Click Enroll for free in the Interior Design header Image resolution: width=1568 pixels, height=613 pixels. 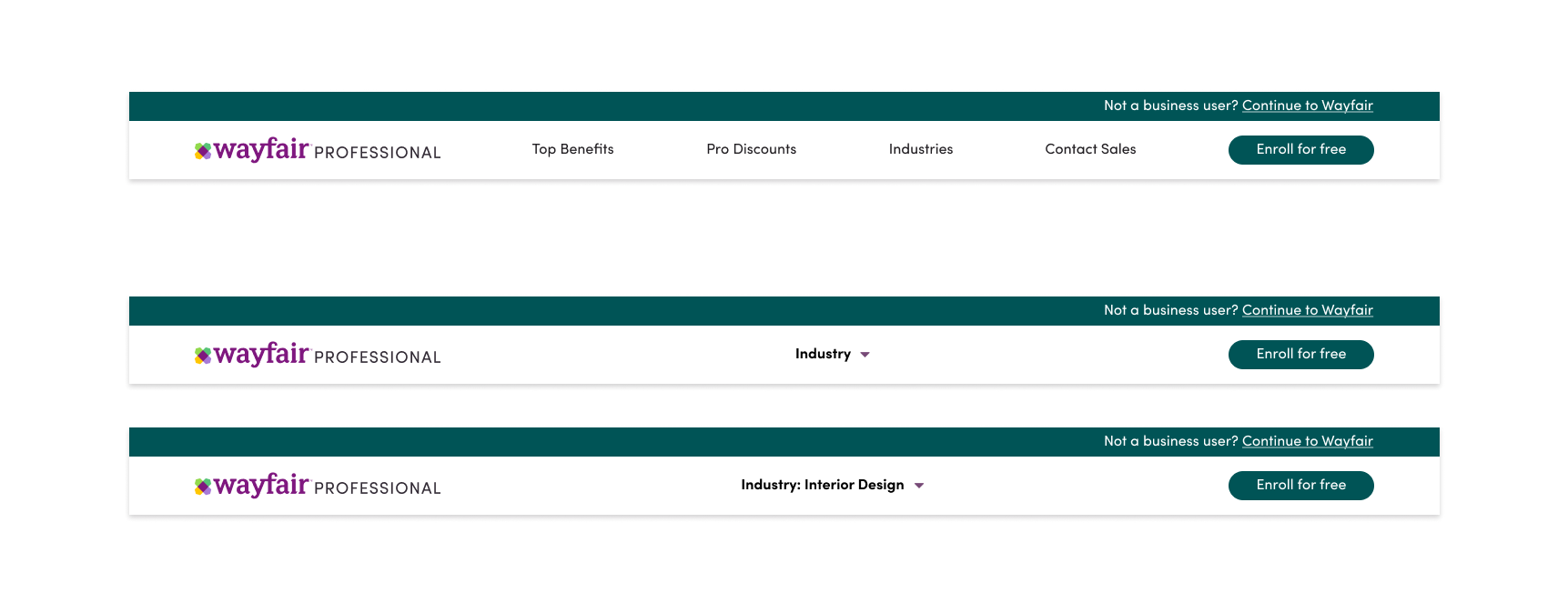tap(1301, 486)
